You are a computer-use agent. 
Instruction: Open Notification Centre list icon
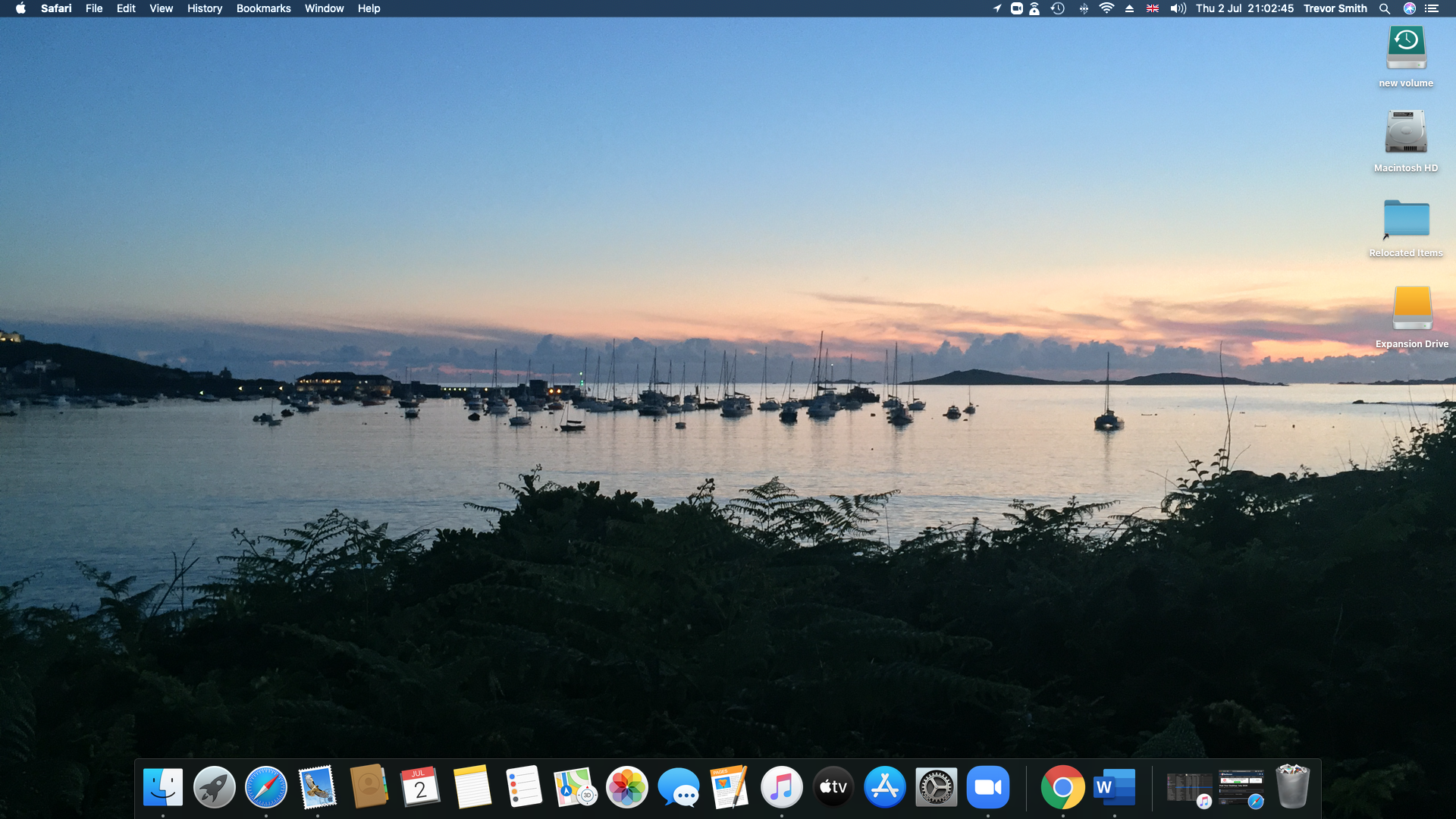[x=1432, y=8]
